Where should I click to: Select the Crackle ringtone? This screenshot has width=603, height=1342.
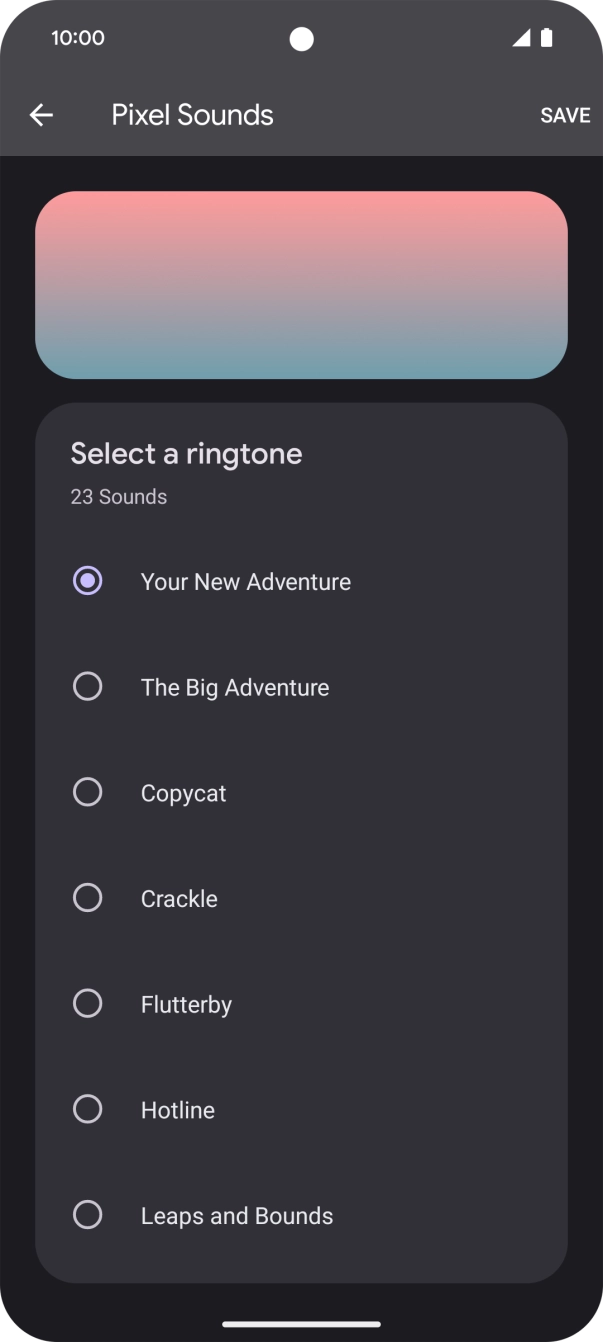[87, 897]
